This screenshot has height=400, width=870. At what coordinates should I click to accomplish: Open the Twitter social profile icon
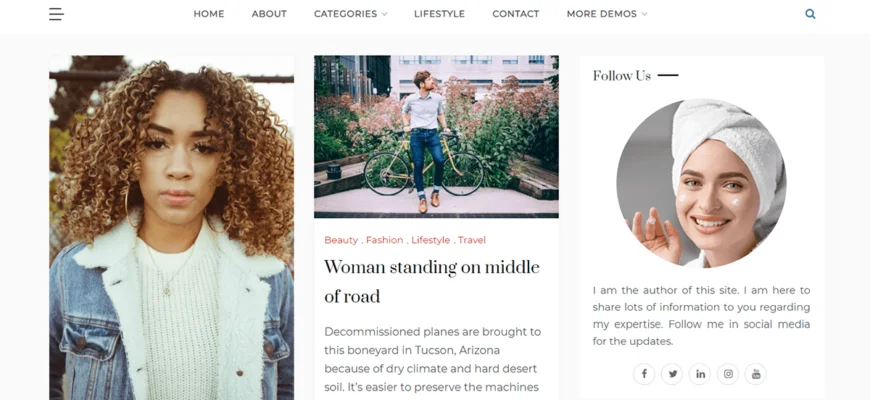click(672, 374)
